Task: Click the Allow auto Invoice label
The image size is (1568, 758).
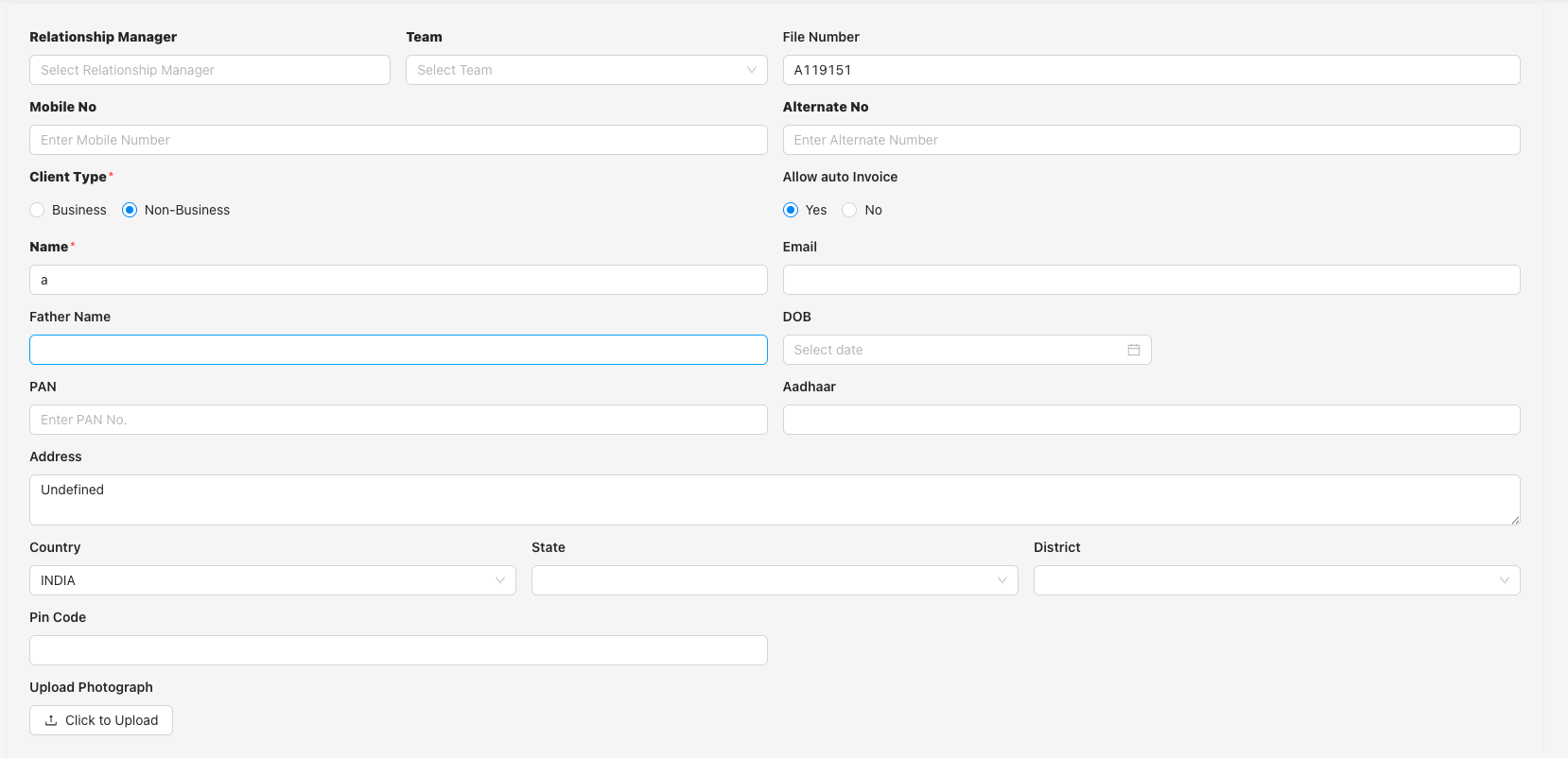Action: pos(840,177)
